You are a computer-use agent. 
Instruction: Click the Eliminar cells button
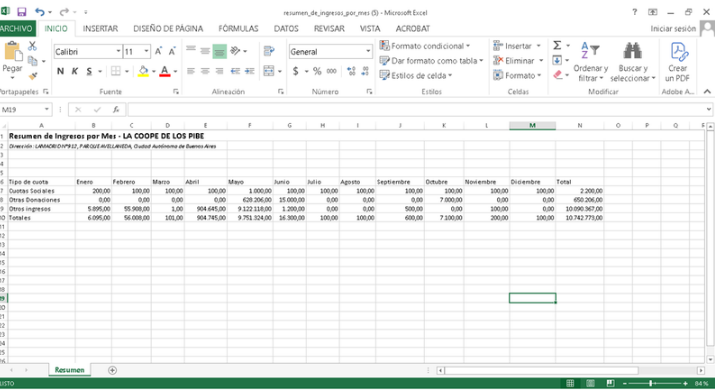tap(513, 61)
